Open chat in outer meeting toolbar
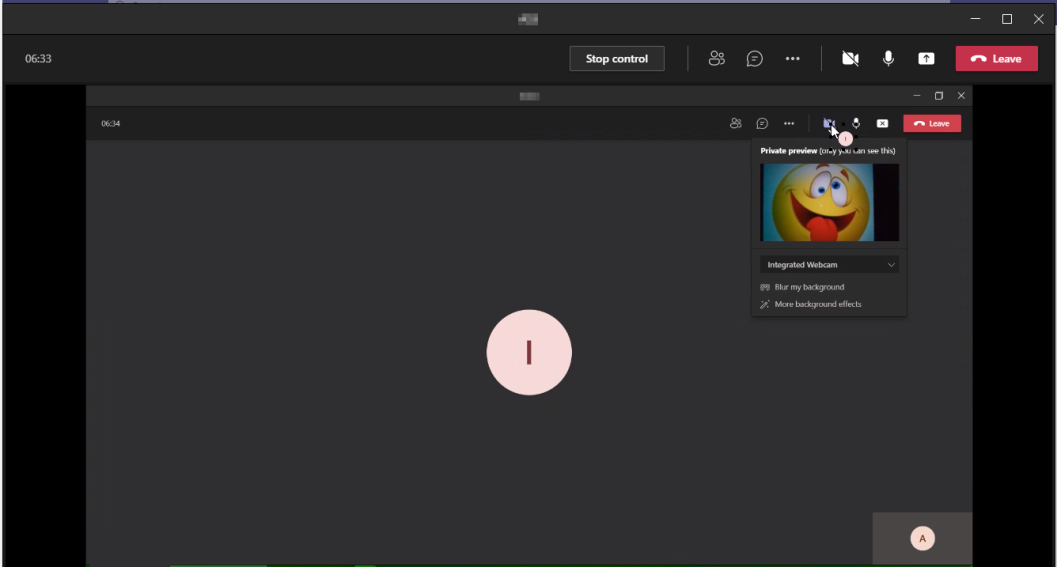 (x=754, y=59)
